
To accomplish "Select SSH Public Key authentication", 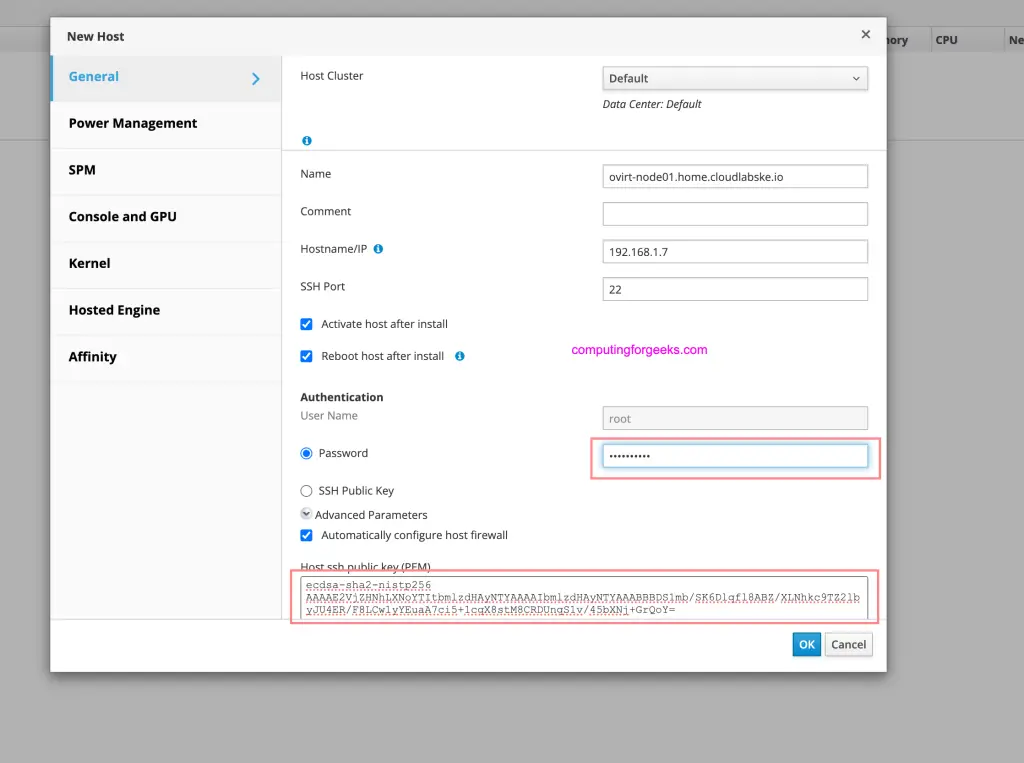I will pos(306,491).
